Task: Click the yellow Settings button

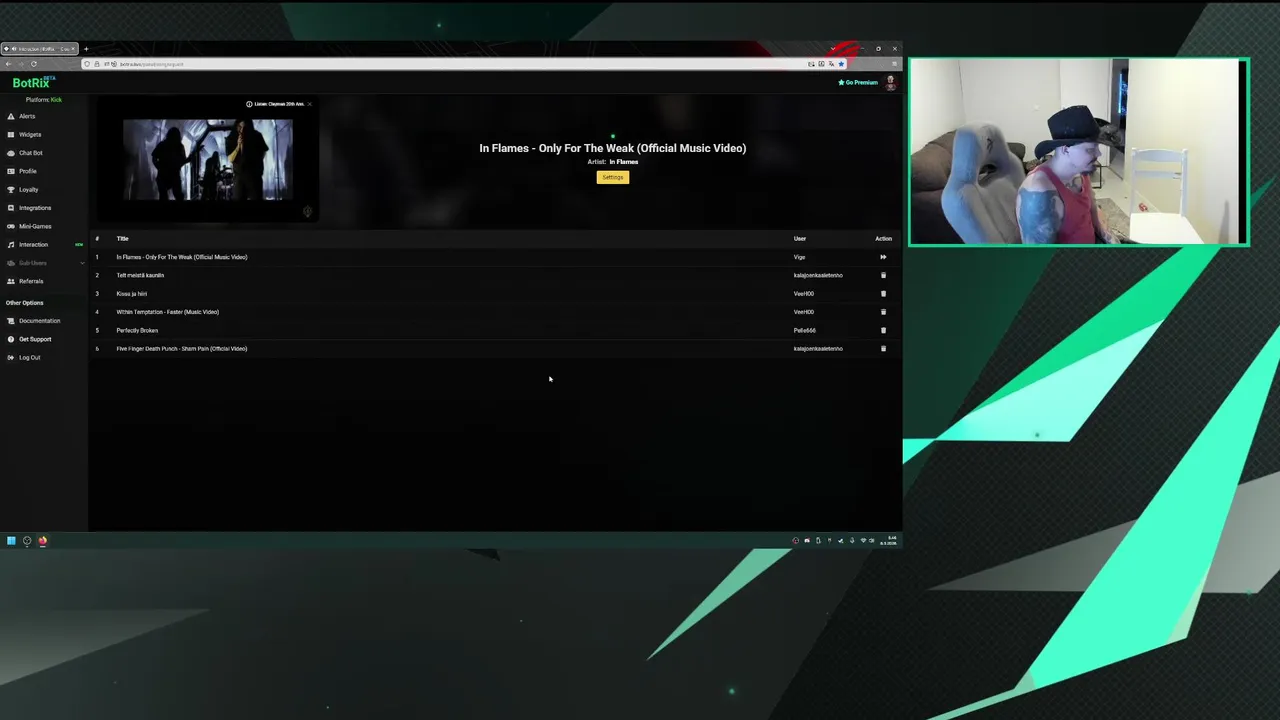Action: (613, 177)
